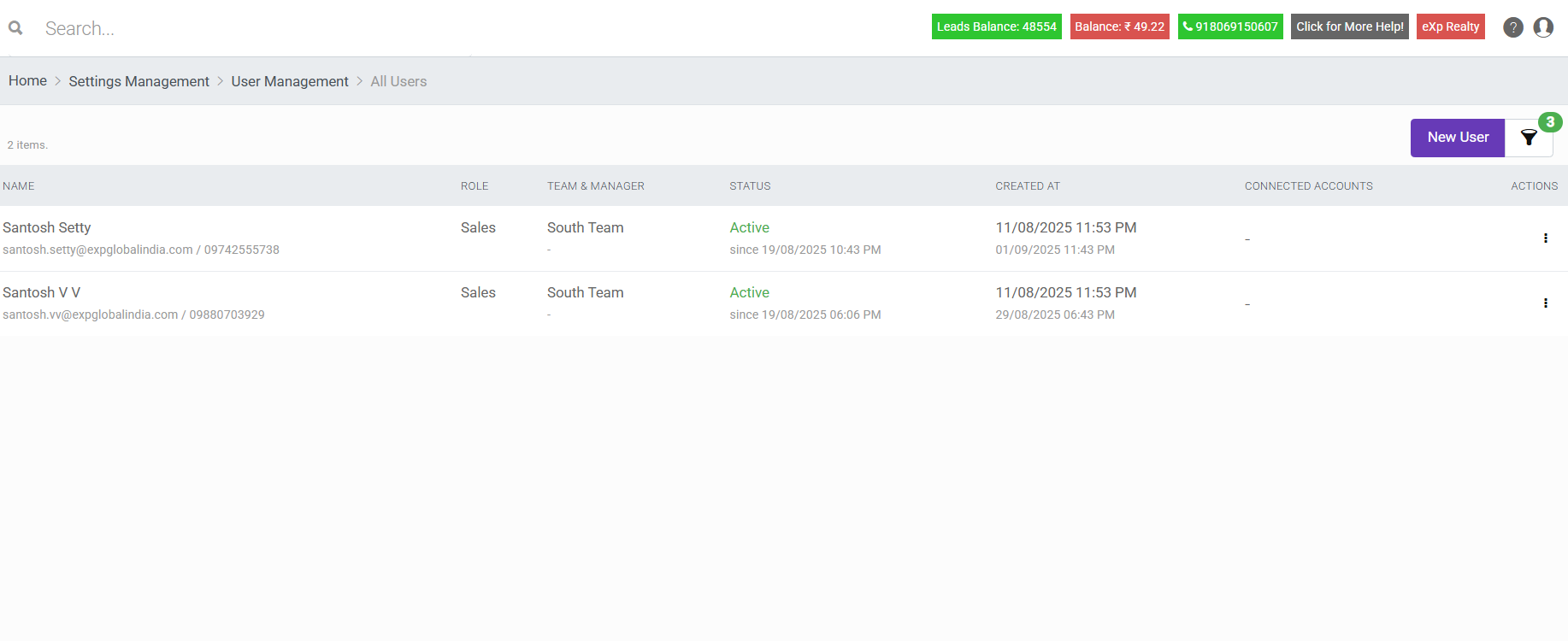Click the phone number 918069150607 badge
This screenshot has height=641, width=1568.
coord(1229,26)
